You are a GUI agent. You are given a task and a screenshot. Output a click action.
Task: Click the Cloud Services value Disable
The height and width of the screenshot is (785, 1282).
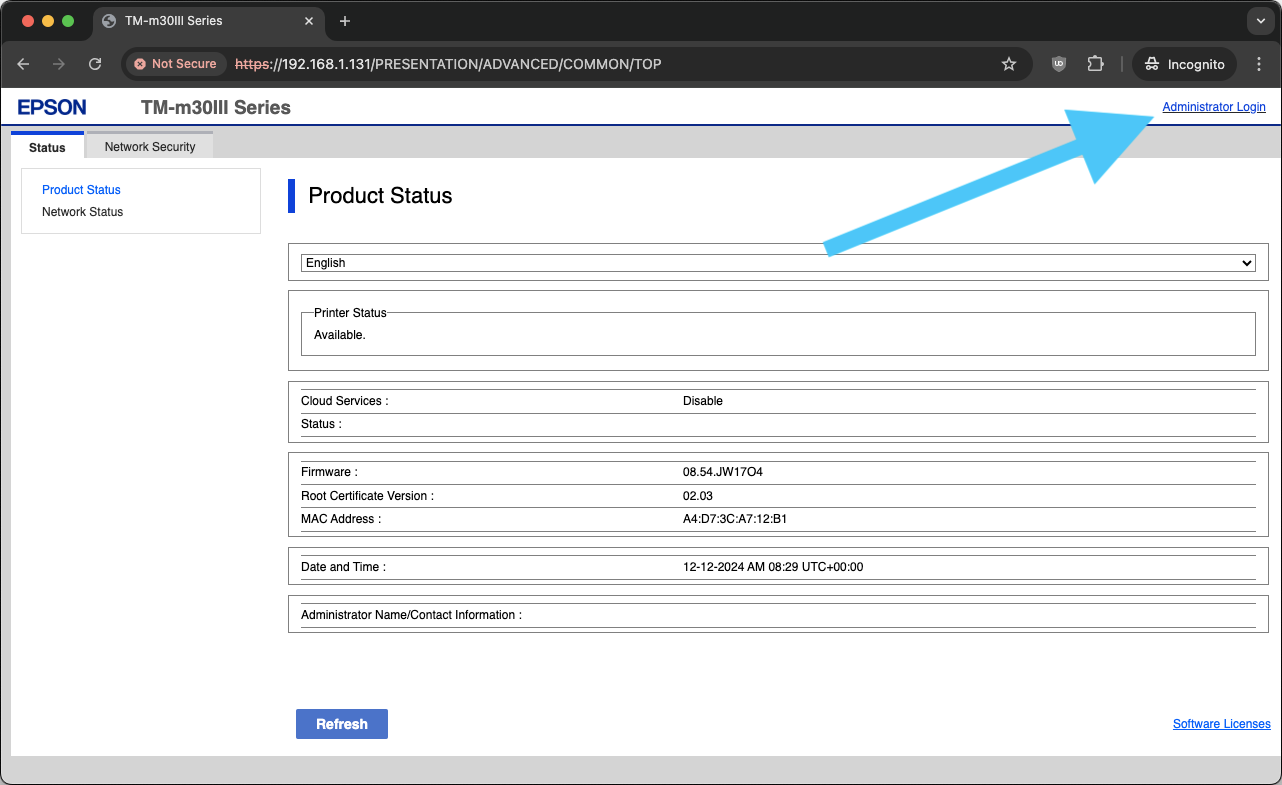pos(703,401)
